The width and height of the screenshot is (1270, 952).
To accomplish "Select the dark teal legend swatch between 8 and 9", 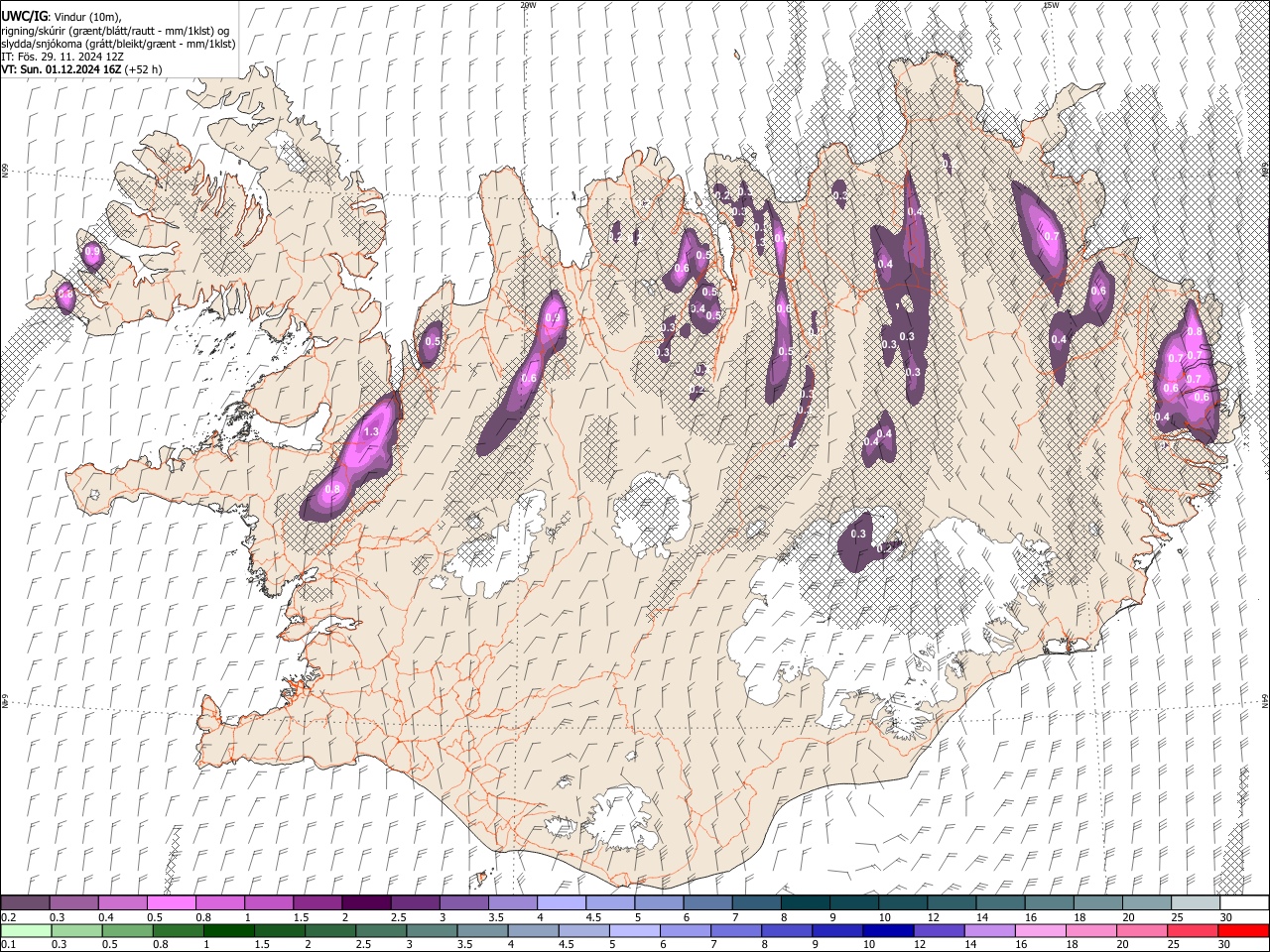I will click(805, 902).
